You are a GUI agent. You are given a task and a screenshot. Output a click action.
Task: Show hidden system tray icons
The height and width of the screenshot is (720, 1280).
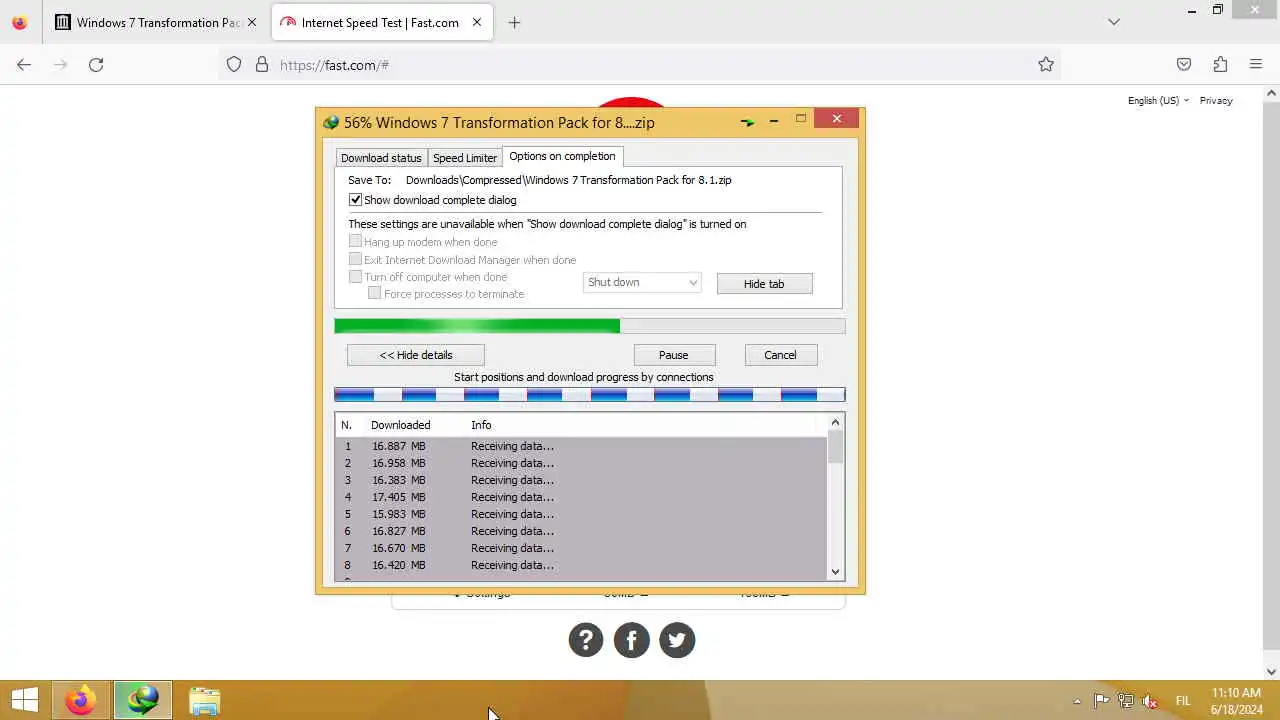(x=1077, y=701)
